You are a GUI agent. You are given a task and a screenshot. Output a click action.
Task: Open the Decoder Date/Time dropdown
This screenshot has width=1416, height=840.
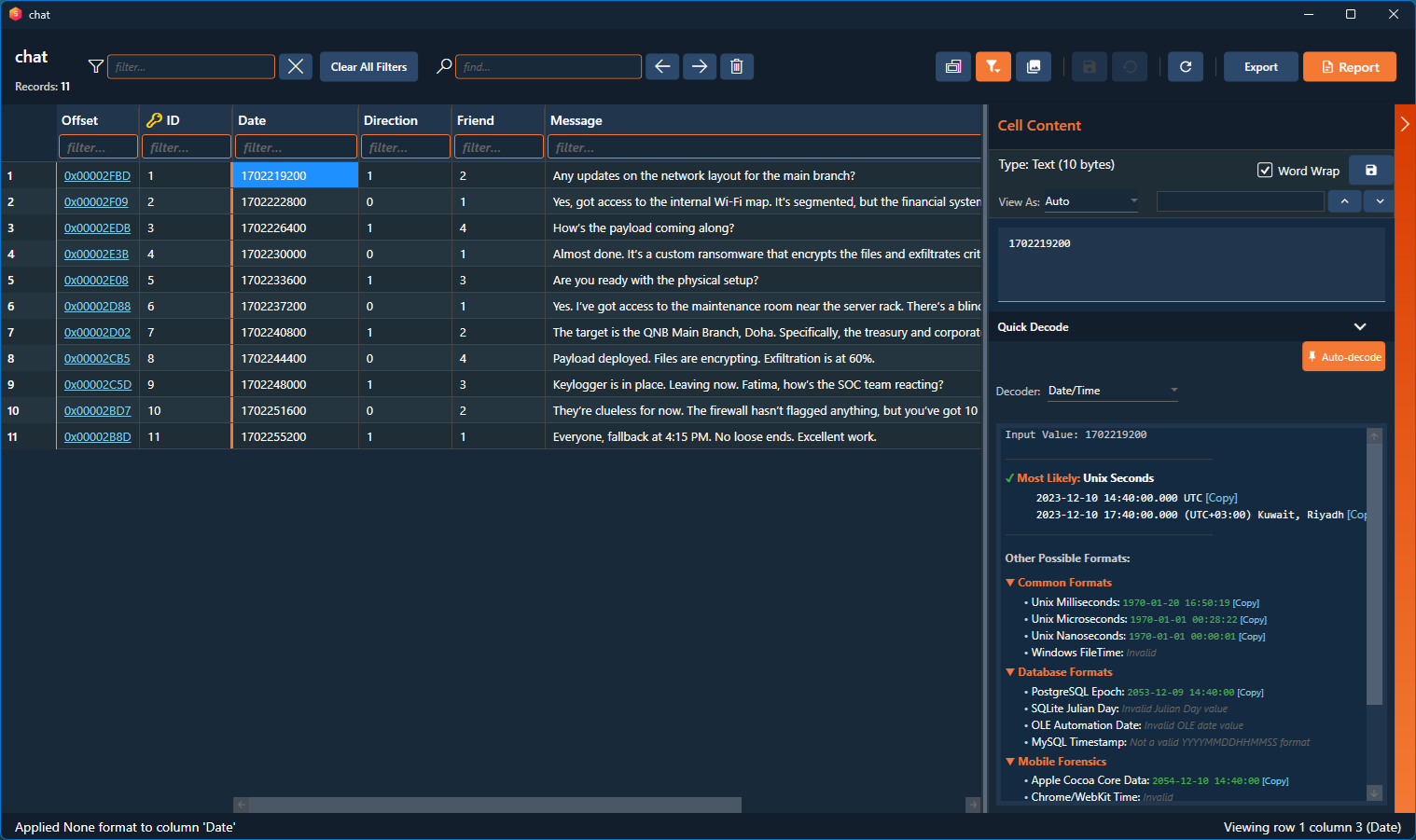click(x=1113, y=391)
